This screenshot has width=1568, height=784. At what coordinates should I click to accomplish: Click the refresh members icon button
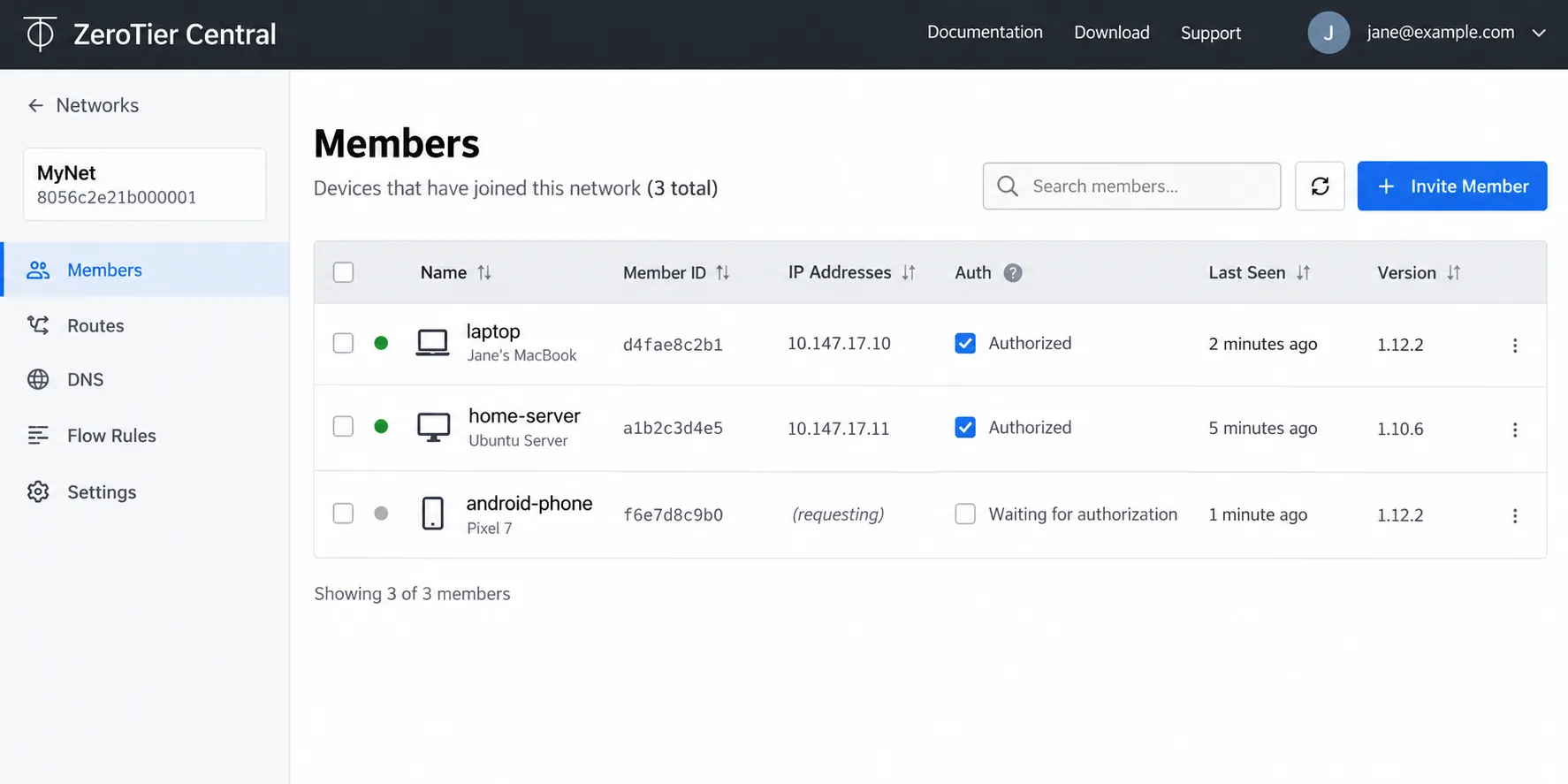point(1320,186)
